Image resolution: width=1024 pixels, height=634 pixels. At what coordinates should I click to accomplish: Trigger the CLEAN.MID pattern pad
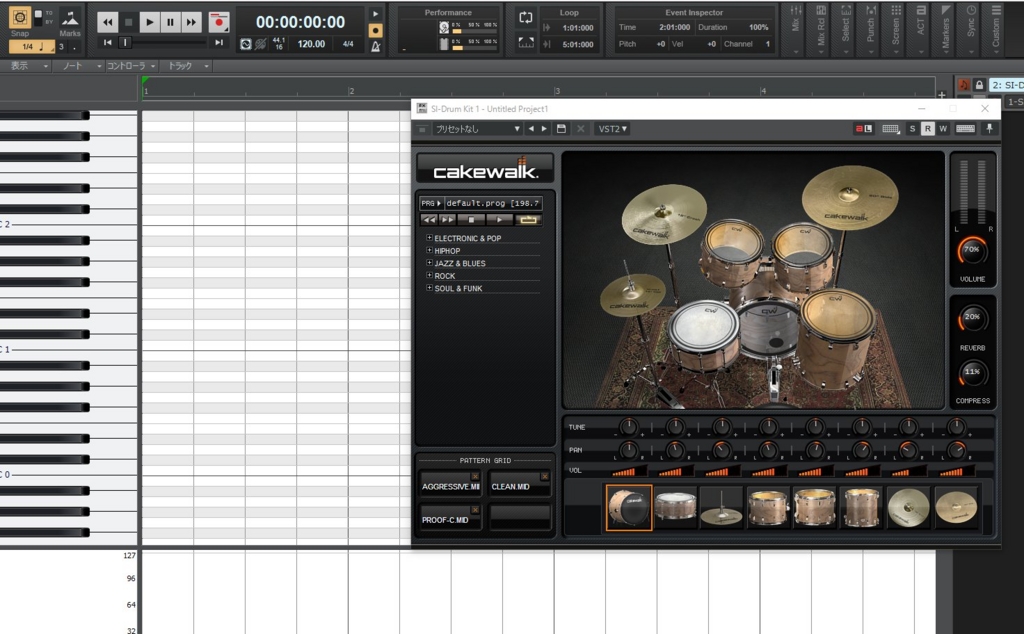click(520, 484)
